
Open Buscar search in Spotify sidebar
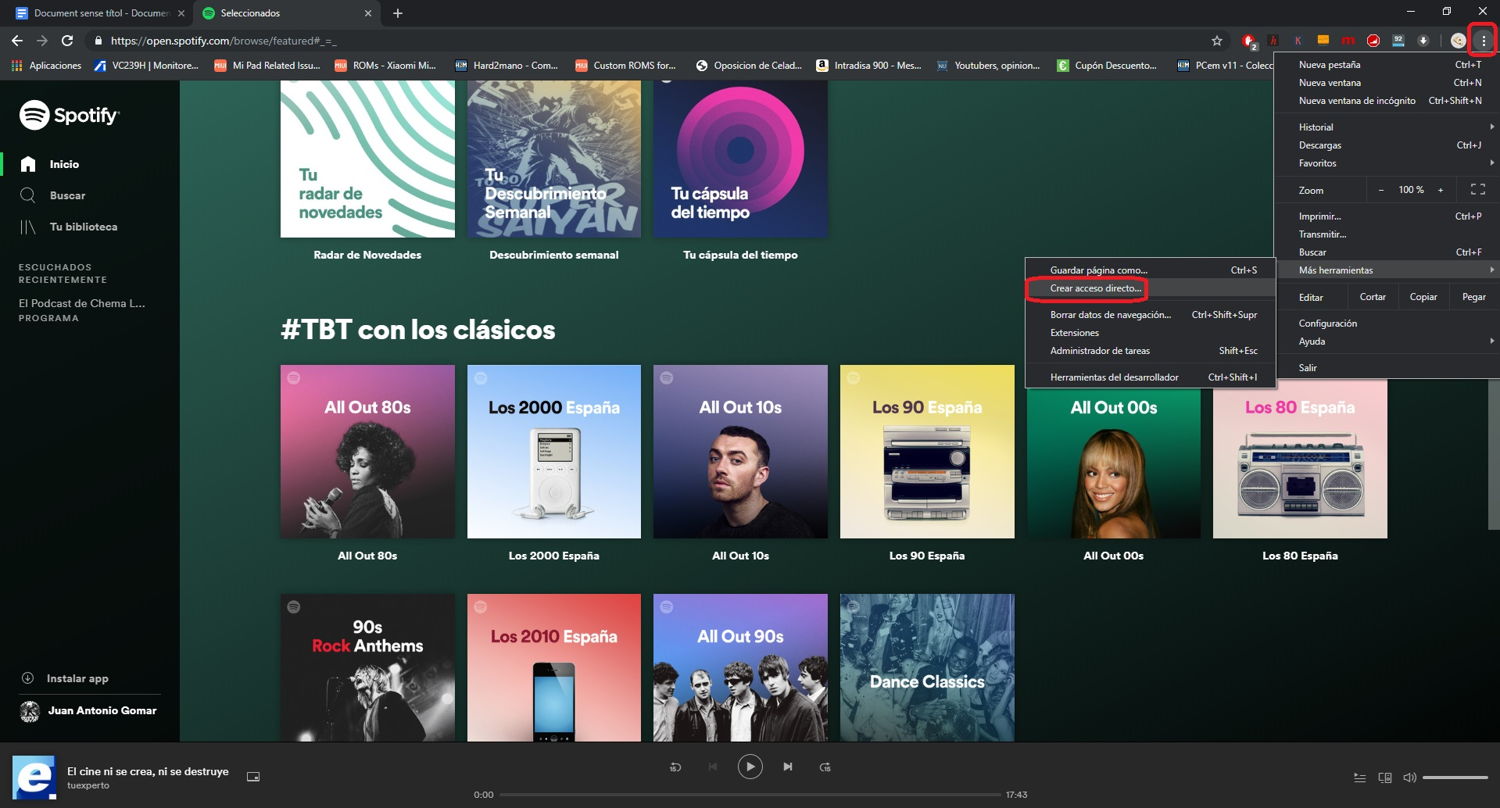[67, 196]
